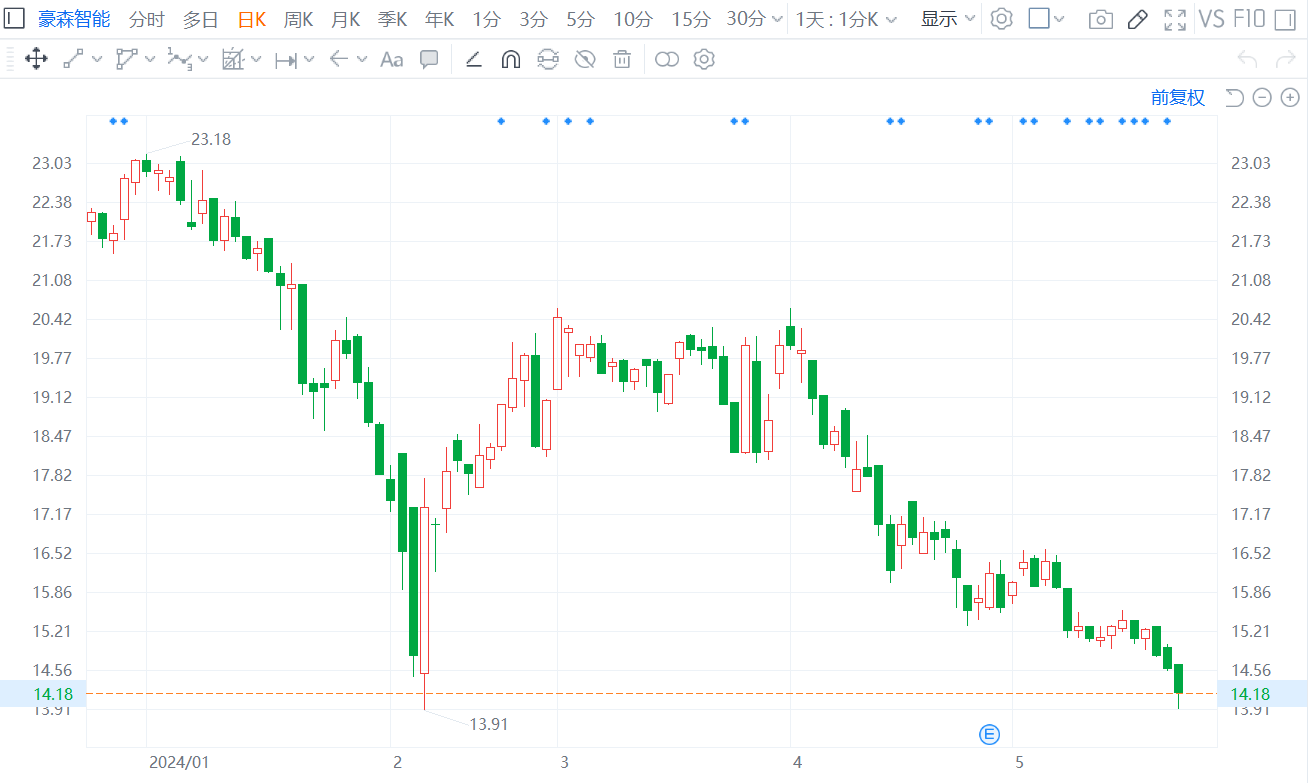
Task: Select the trend line drawing tool
Action: [73, 60]
